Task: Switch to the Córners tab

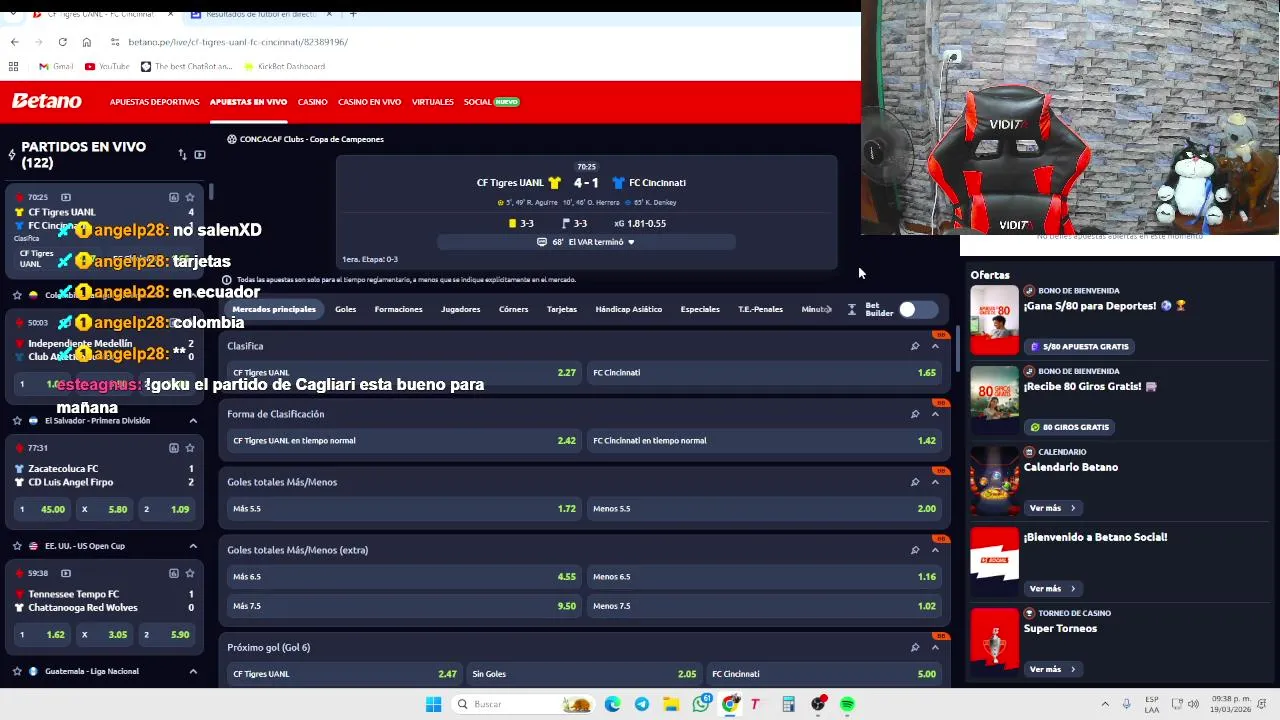Action: click(513, 309)
